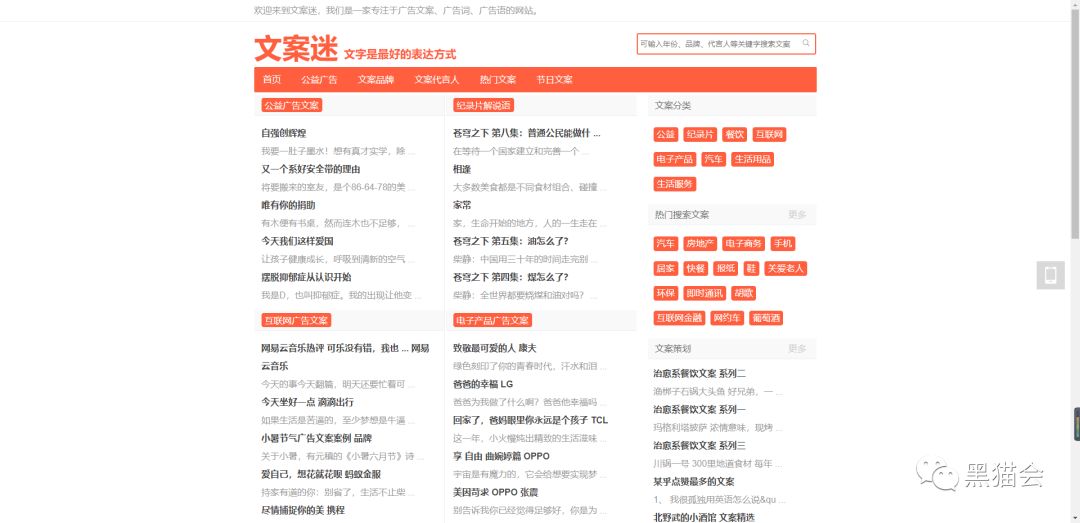Select the 互联网金融 hot search tag
This screenshot has width=1080, height=523.
click(x=679, y=318)
